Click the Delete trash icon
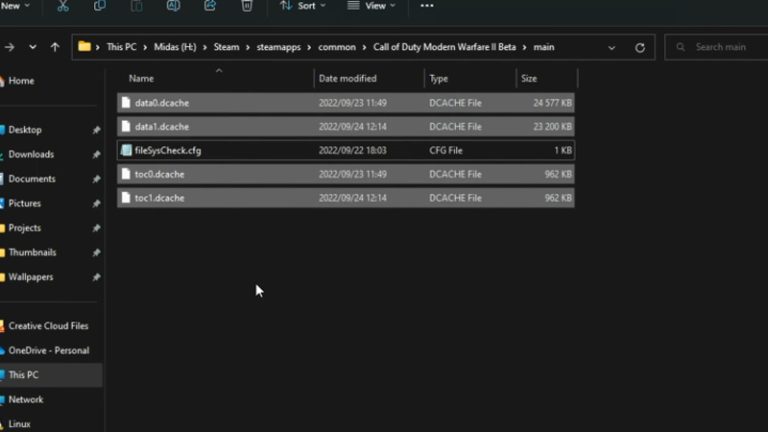This screenshot has width=768, height=432. 247,6
